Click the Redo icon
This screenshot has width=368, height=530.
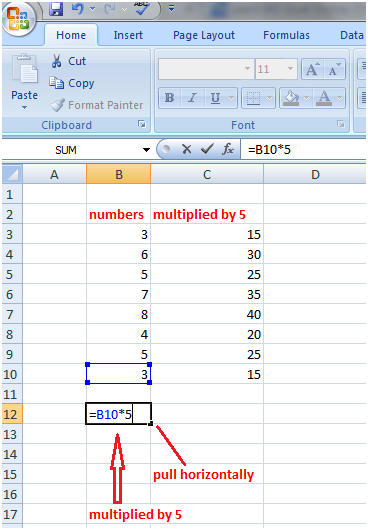(x=109, y=9)
